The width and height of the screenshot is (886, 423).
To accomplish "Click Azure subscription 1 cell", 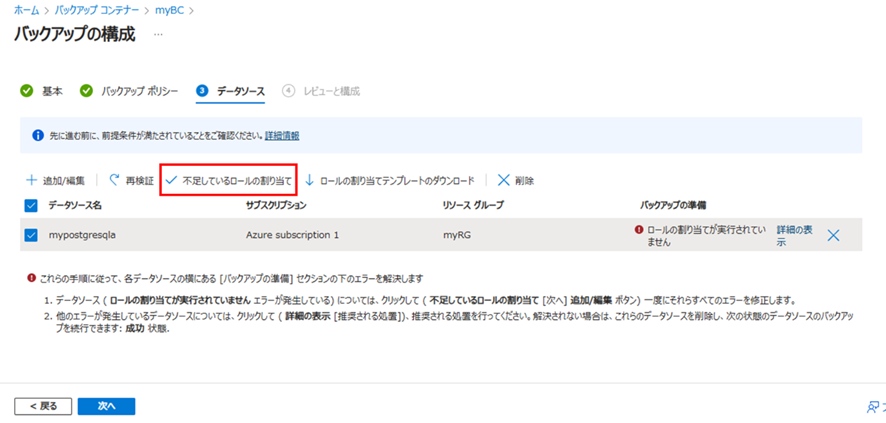I will (293, 236).
